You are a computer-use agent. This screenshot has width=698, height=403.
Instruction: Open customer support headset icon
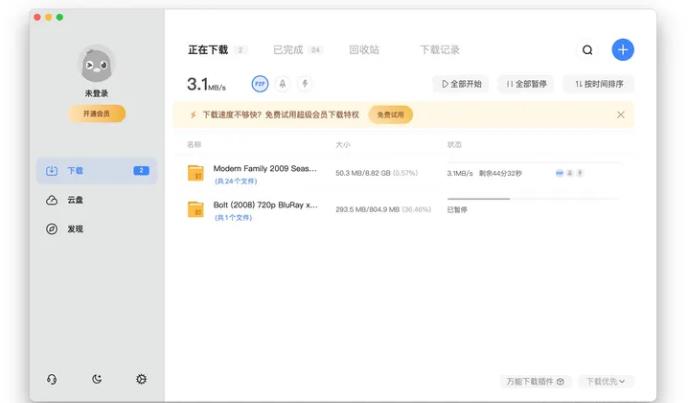tap(52, 379)
